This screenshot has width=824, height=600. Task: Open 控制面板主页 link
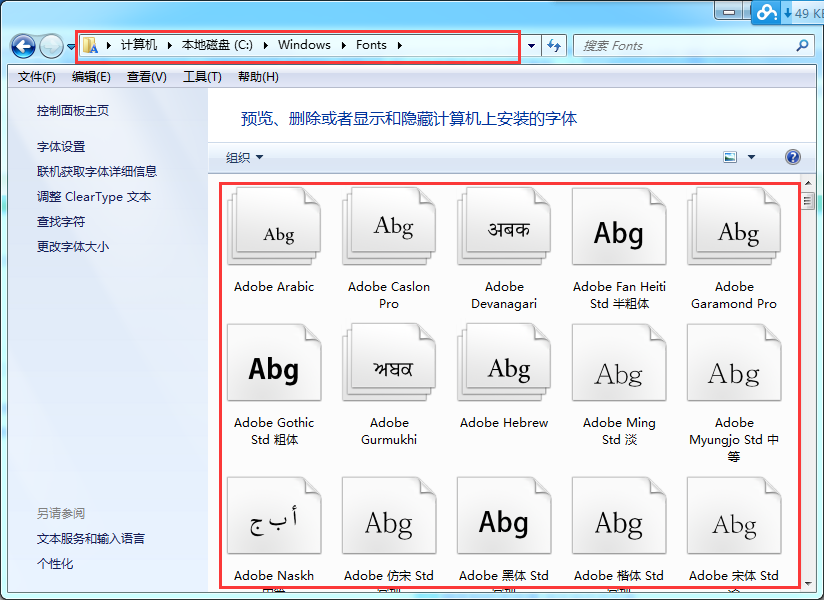point(73,110)
